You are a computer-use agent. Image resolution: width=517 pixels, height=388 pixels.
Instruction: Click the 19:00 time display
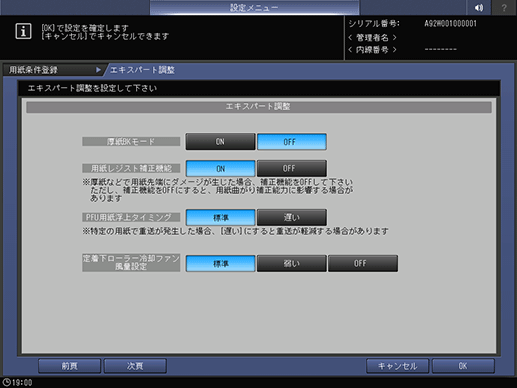[x=22, y=382]
